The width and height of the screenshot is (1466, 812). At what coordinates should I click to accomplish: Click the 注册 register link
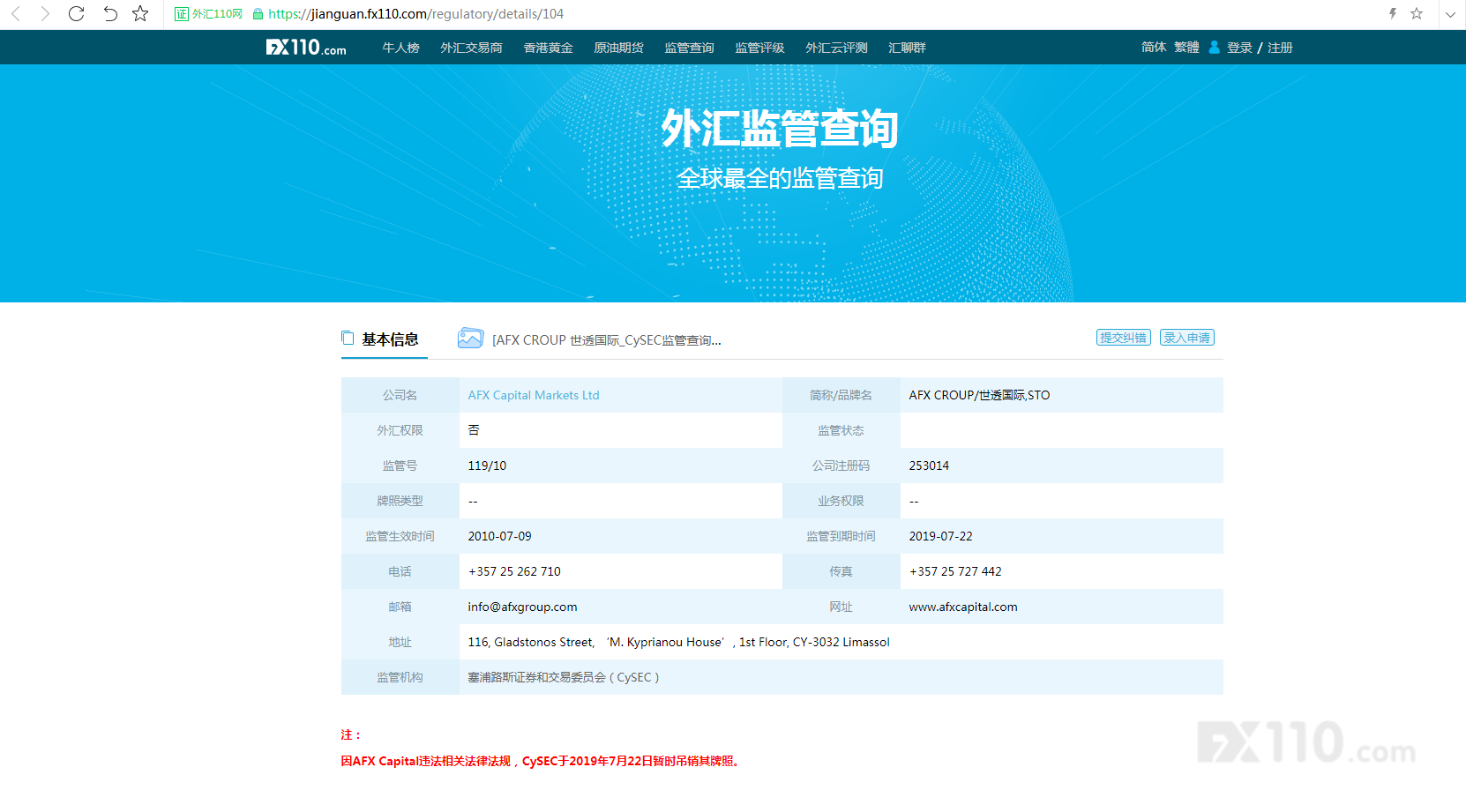pyautogui.click(x=1280, y=48)
